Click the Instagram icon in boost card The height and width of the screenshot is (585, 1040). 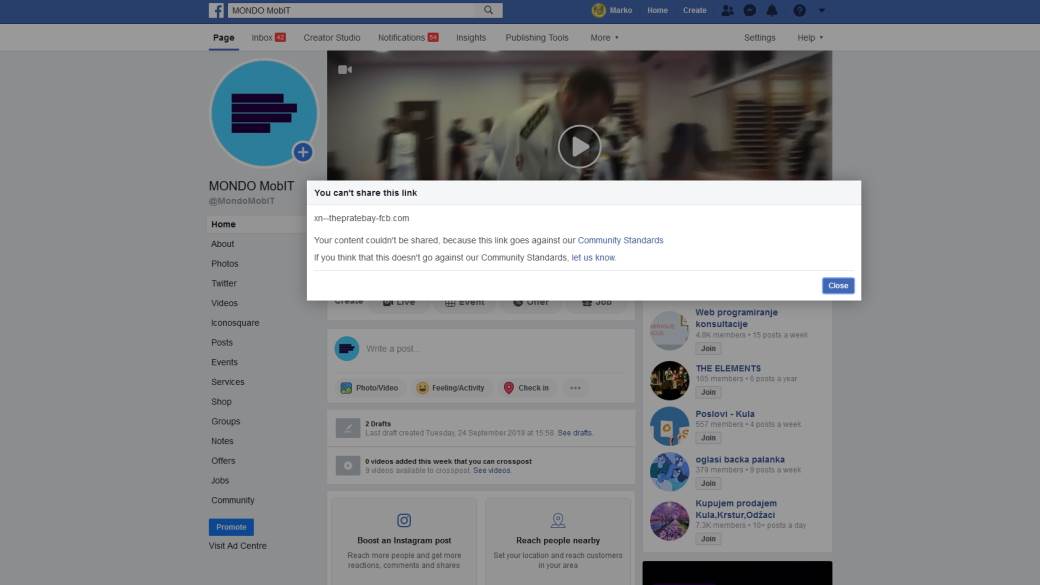click(x=405, y=520)
